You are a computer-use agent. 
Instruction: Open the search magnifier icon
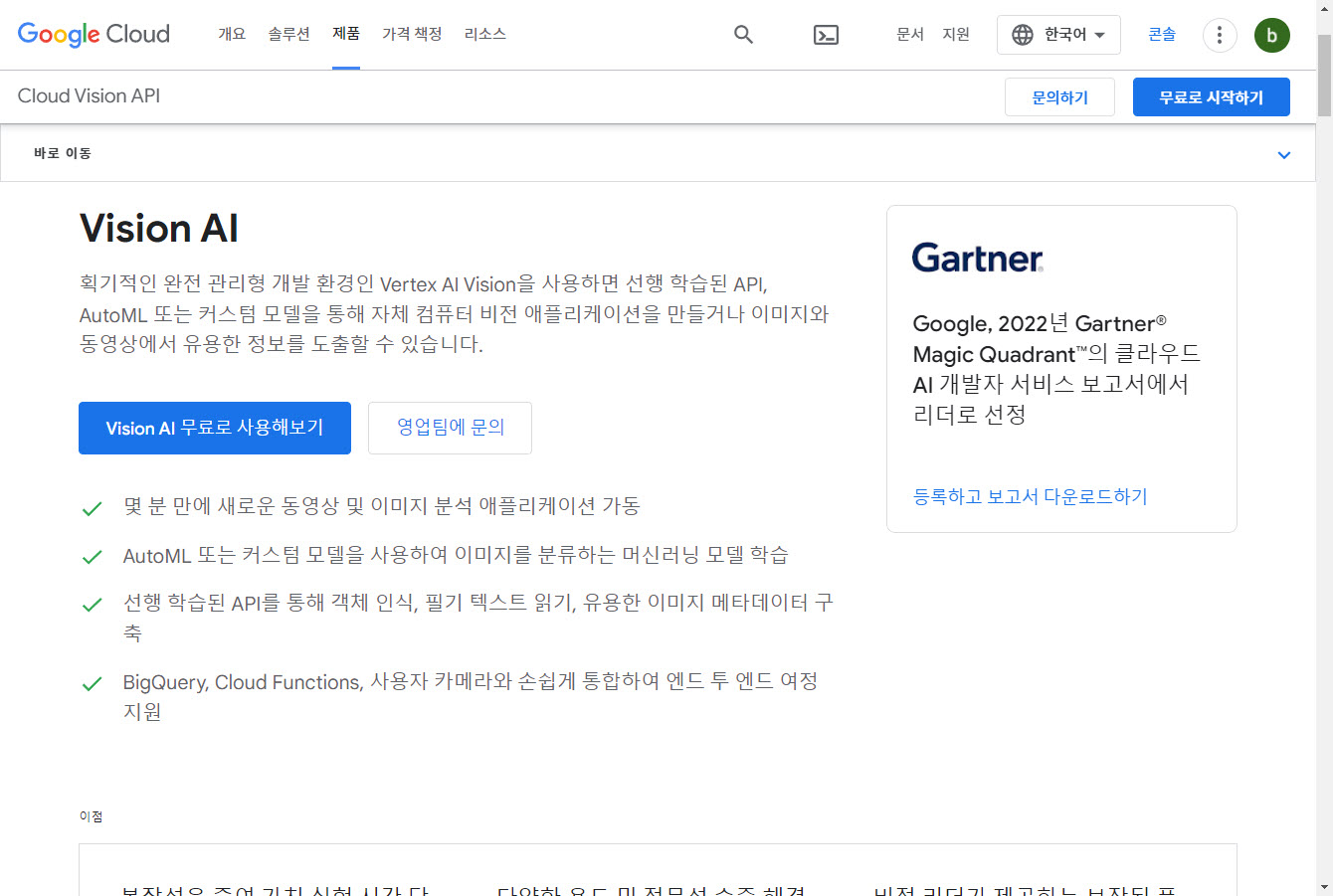pos(743,35)
